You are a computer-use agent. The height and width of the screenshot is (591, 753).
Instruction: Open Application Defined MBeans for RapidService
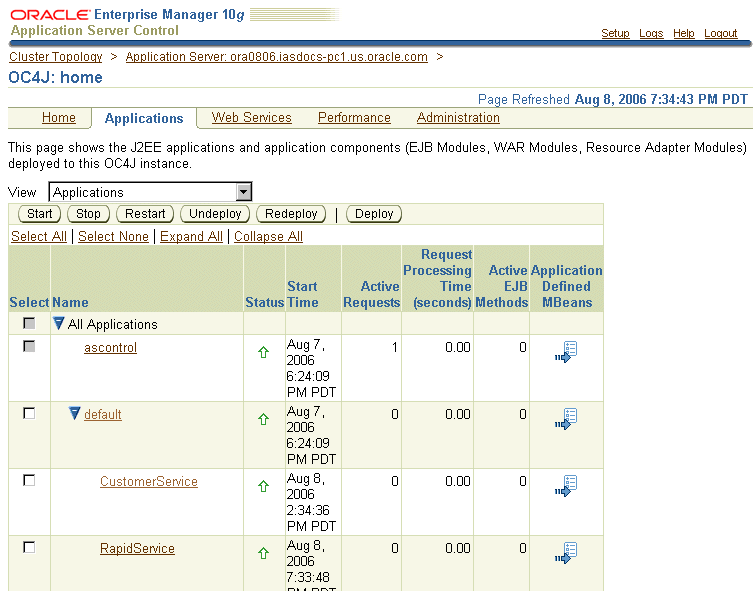pyautogui.click(x=566, y=553)
